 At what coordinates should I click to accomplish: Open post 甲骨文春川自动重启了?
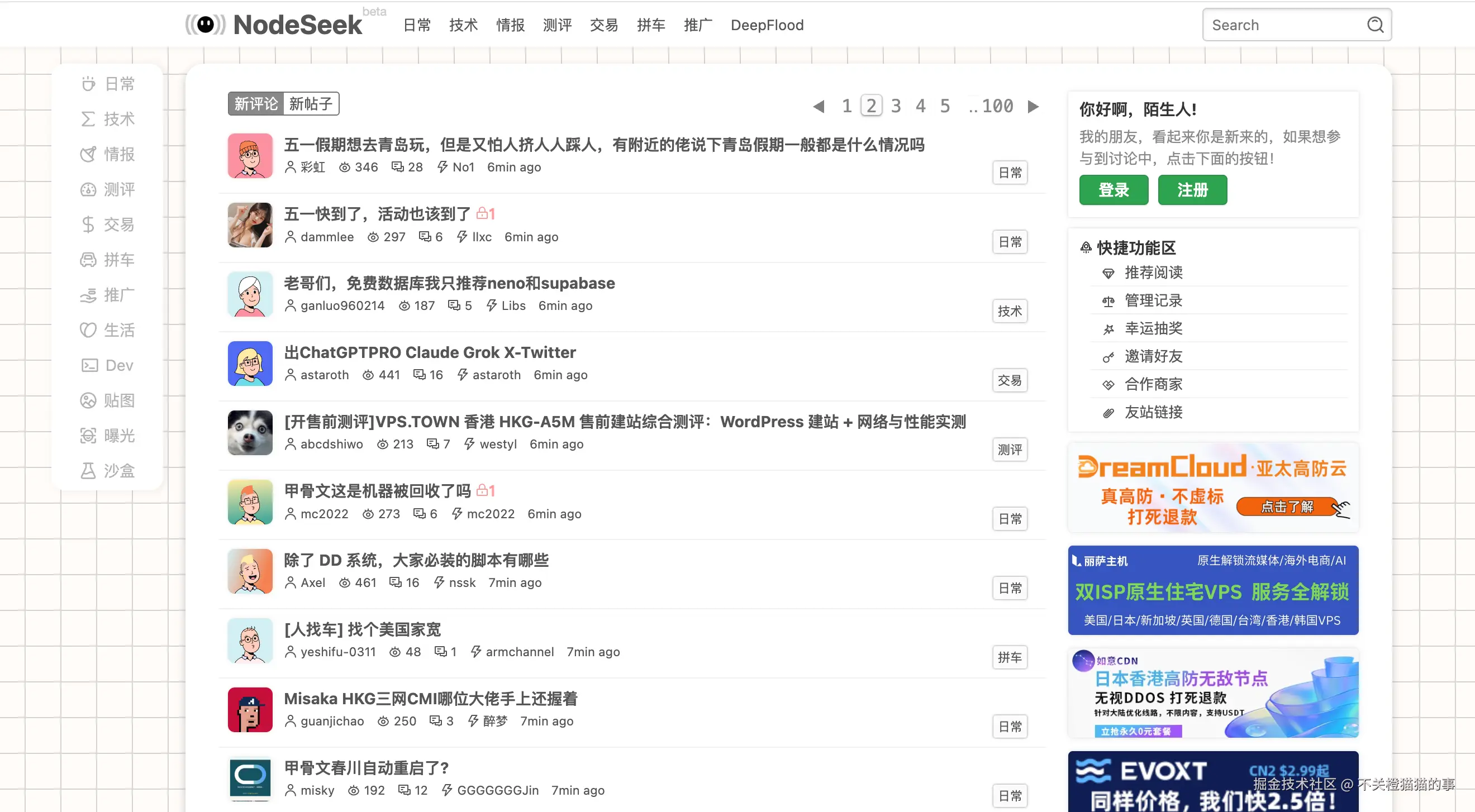pyautogui.click(x=367, y=768)
